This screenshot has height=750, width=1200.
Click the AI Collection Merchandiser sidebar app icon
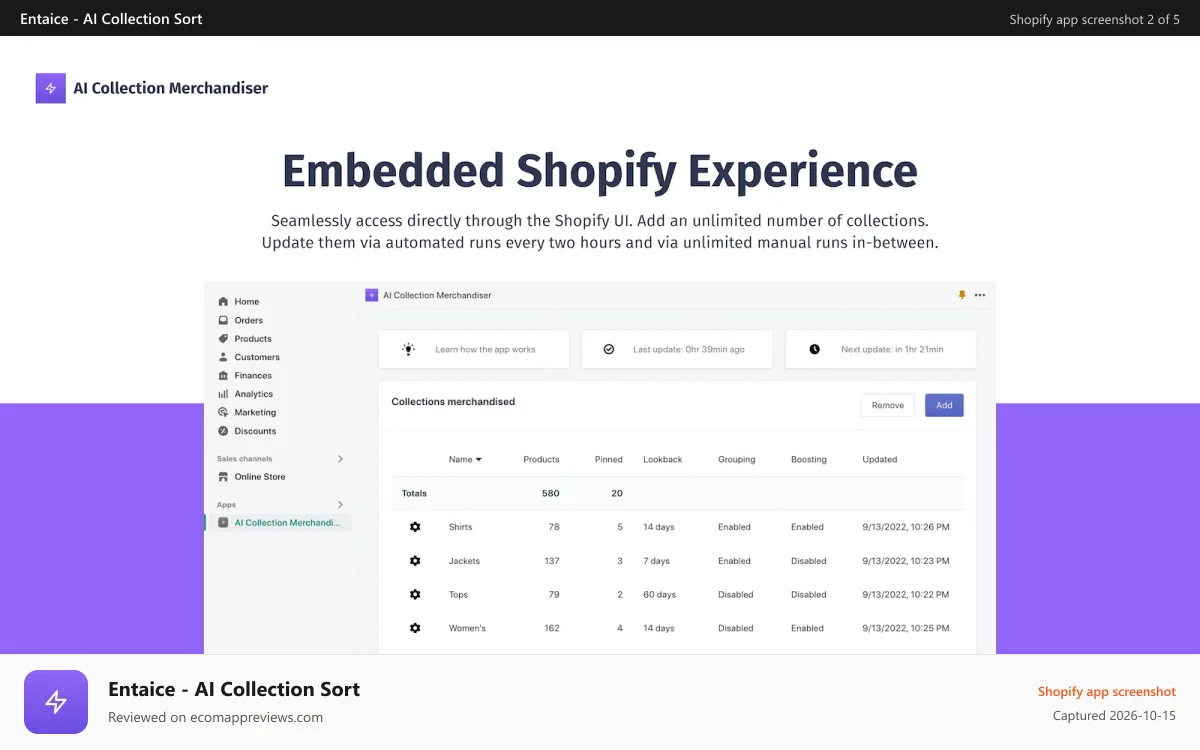223,522
